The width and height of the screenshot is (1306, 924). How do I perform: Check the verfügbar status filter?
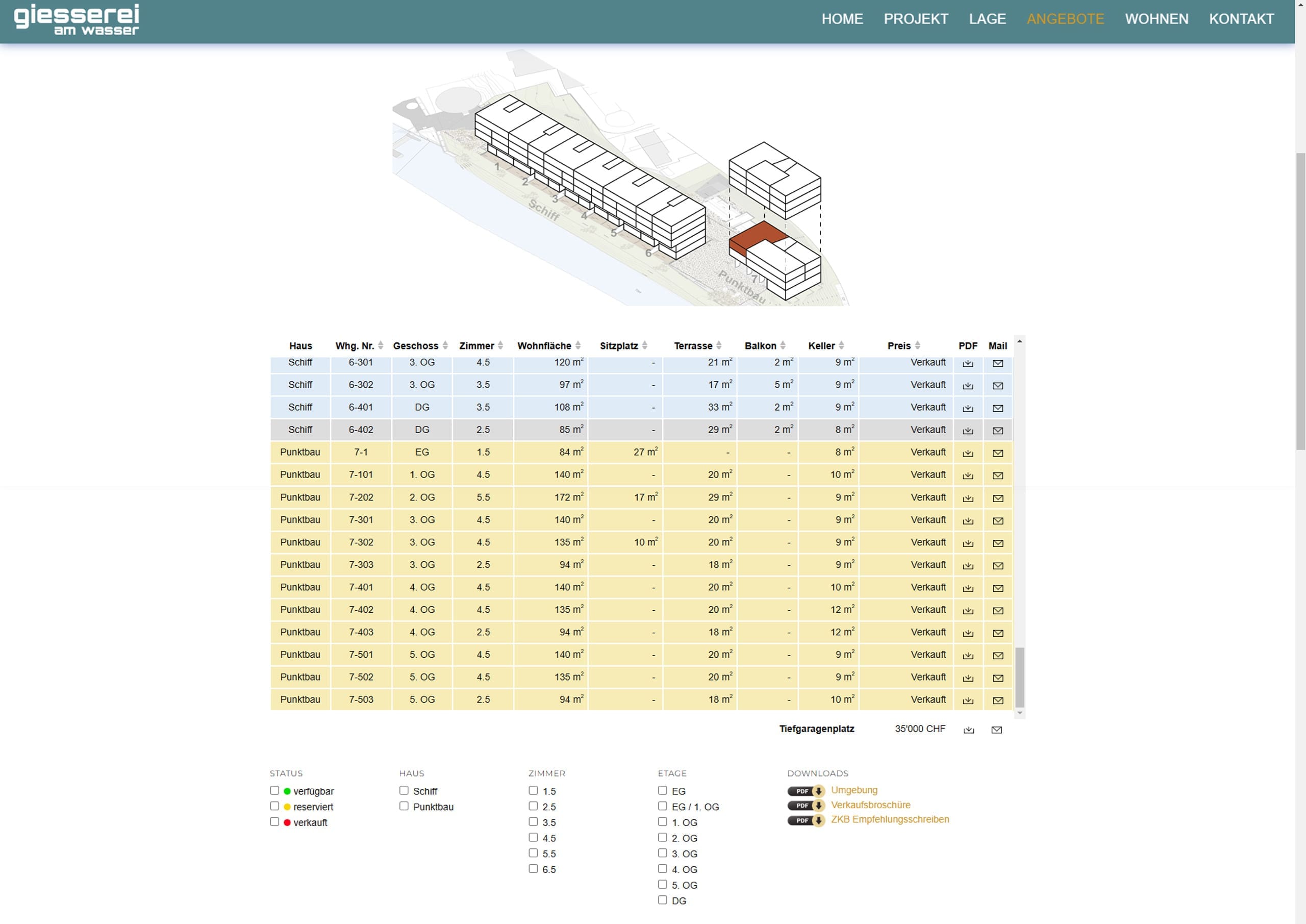pos(275,791)
